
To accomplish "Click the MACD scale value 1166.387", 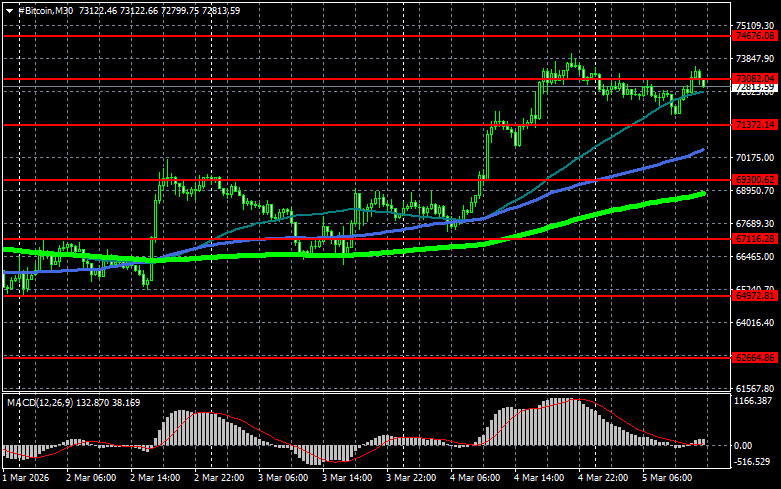I will pos(754,400).
